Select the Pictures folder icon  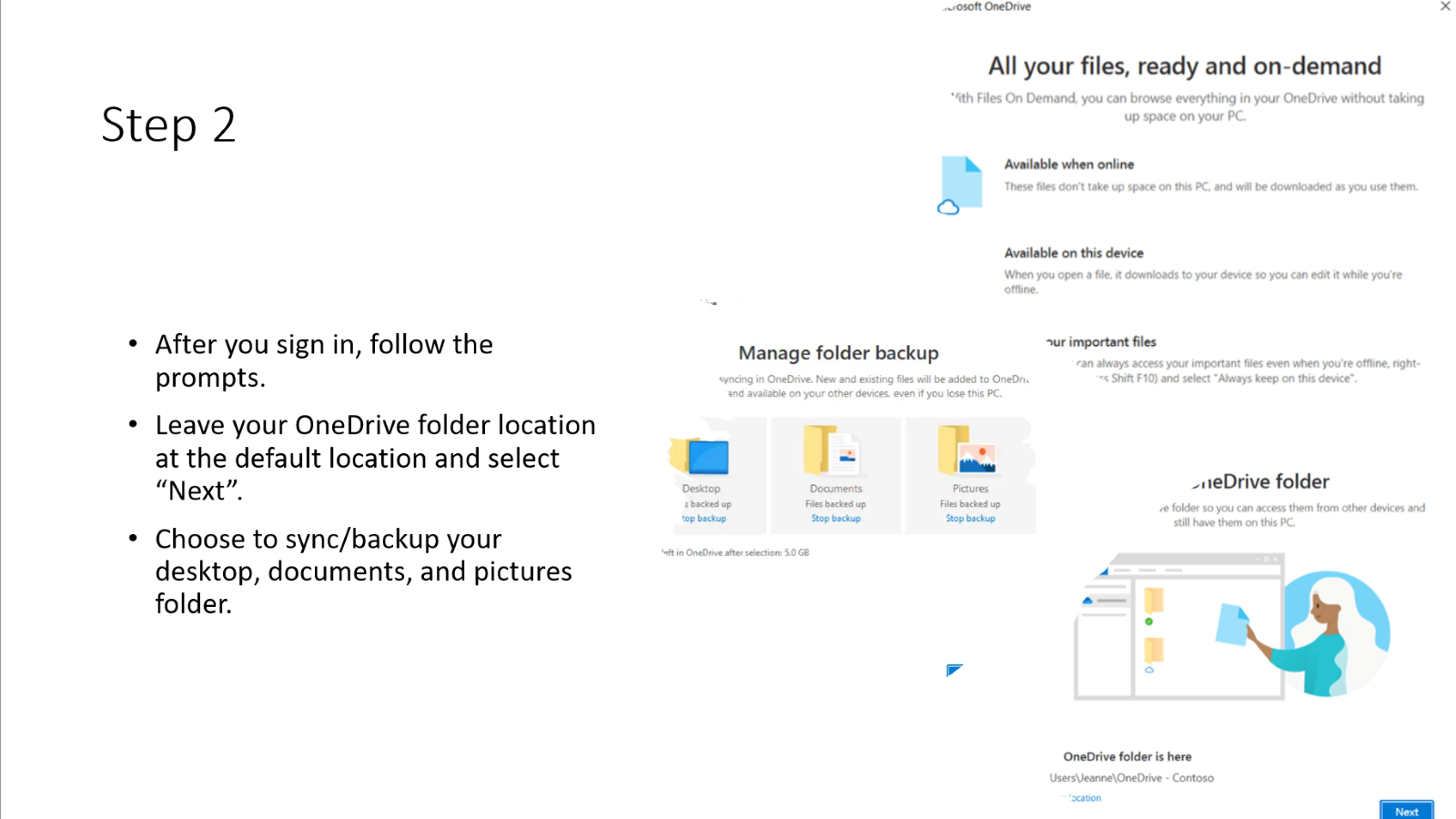click(x=967, y=450)
